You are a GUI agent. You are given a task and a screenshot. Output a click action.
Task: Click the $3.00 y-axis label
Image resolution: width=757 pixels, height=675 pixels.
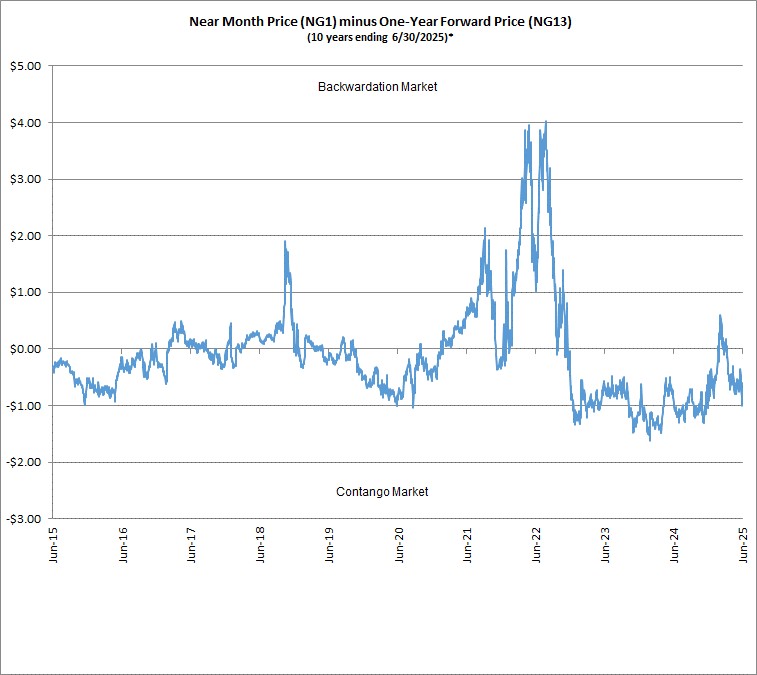point(26,180)
